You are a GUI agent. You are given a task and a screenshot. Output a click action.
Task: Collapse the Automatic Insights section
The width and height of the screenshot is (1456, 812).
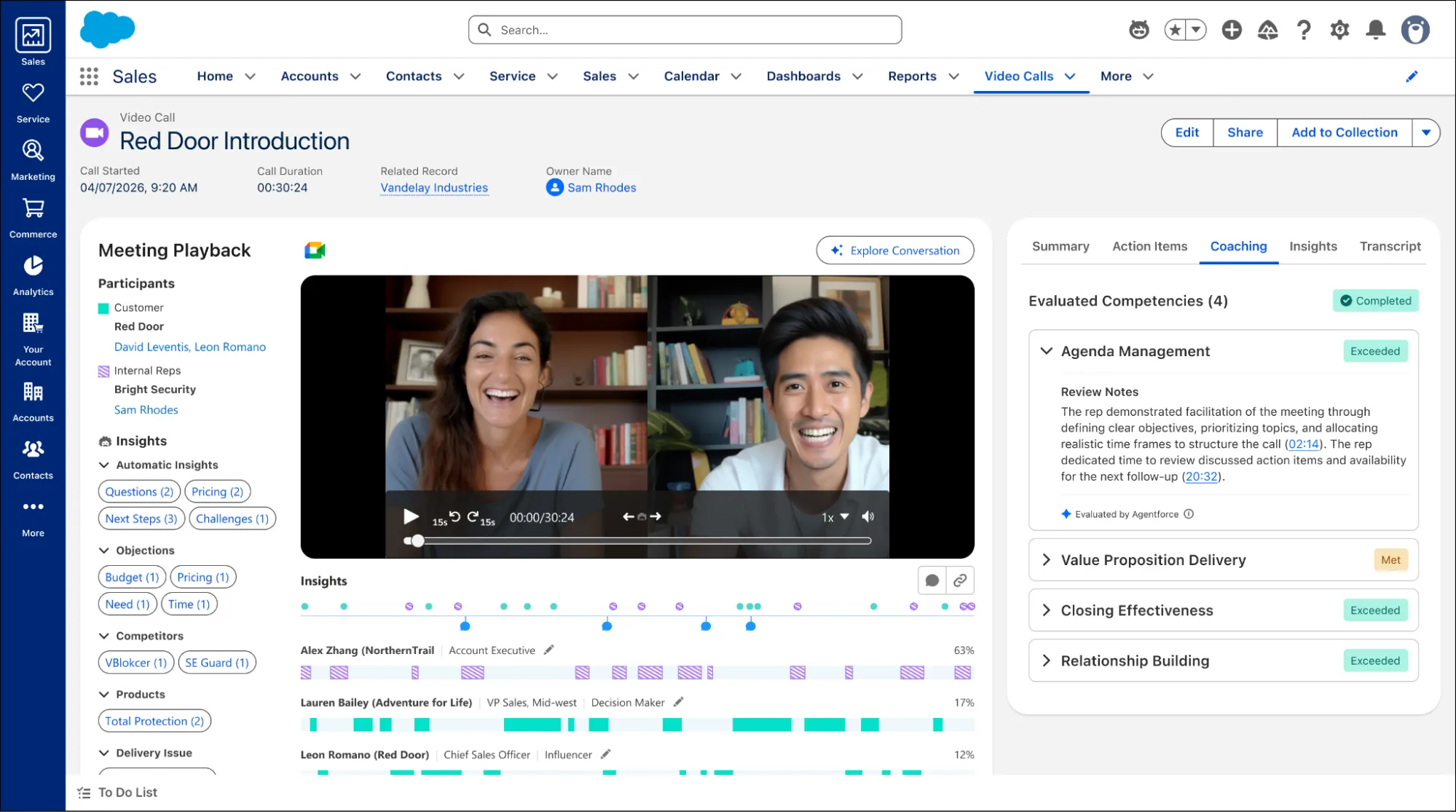[104, 465]
